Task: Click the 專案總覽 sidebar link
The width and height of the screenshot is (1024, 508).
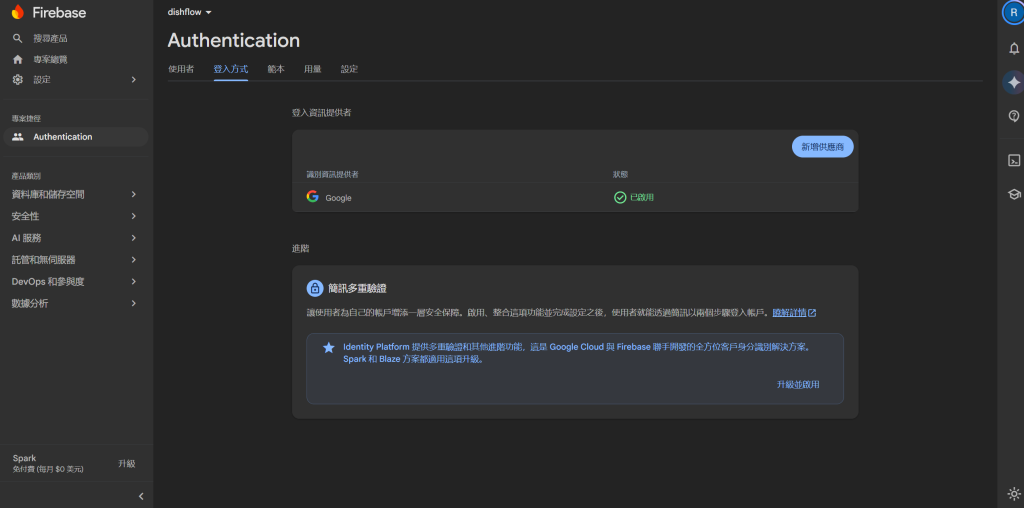Action: pyautogui.click(x=50, y=59)
